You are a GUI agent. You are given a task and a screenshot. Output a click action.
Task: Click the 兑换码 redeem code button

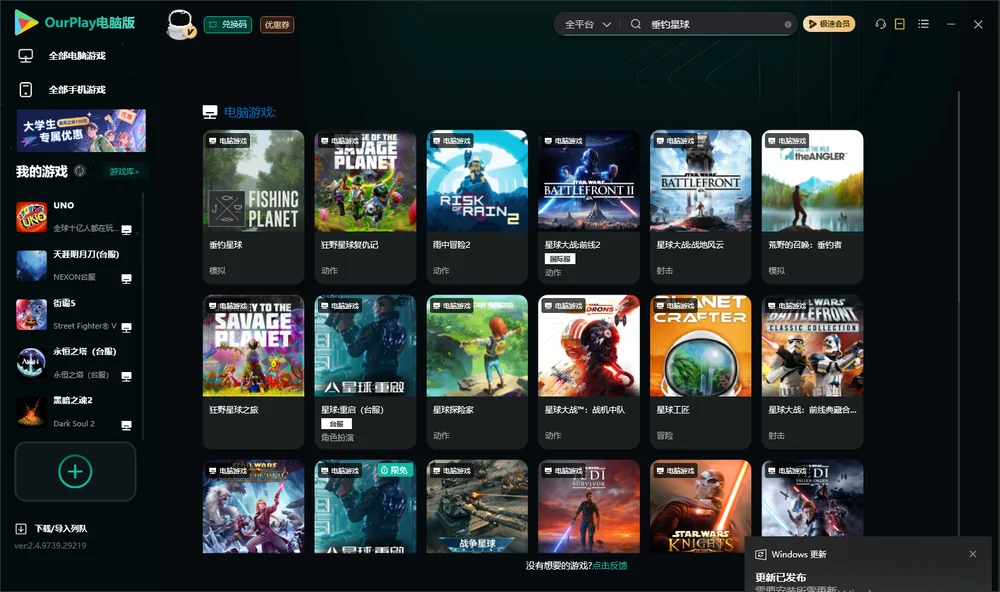228,25
